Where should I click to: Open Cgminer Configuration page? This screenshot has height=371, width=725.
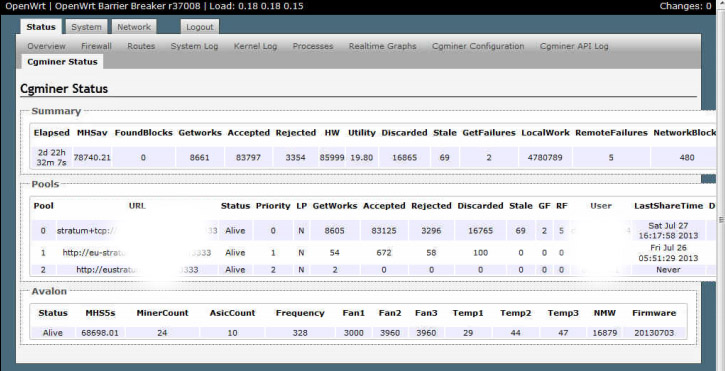click(478, 46)
